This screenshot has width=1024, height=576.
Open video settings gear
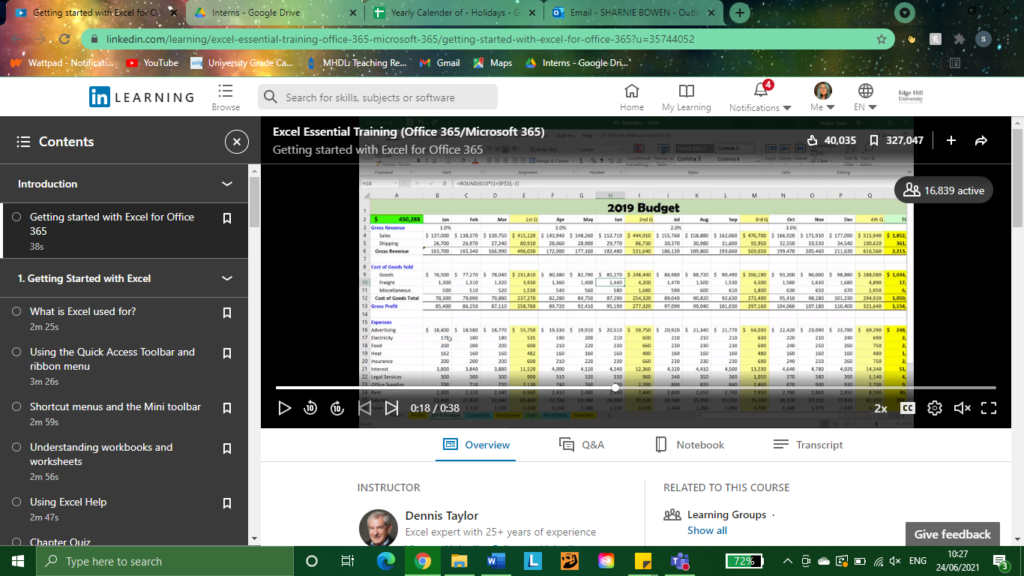click(x=935, y=408)
